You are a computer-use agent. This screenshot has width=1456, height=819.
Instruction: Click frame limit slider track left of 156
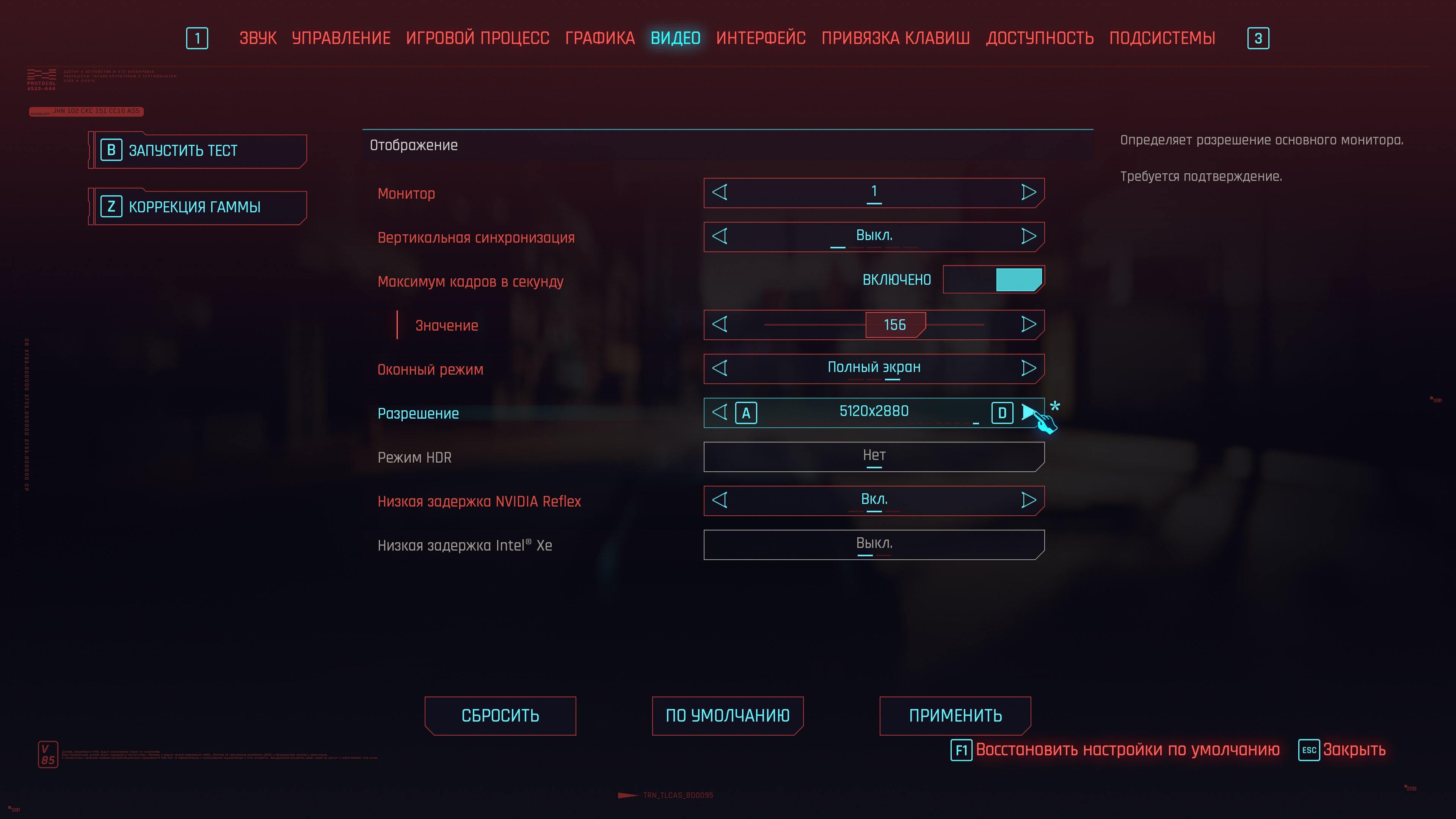click(x=814, y=325)
